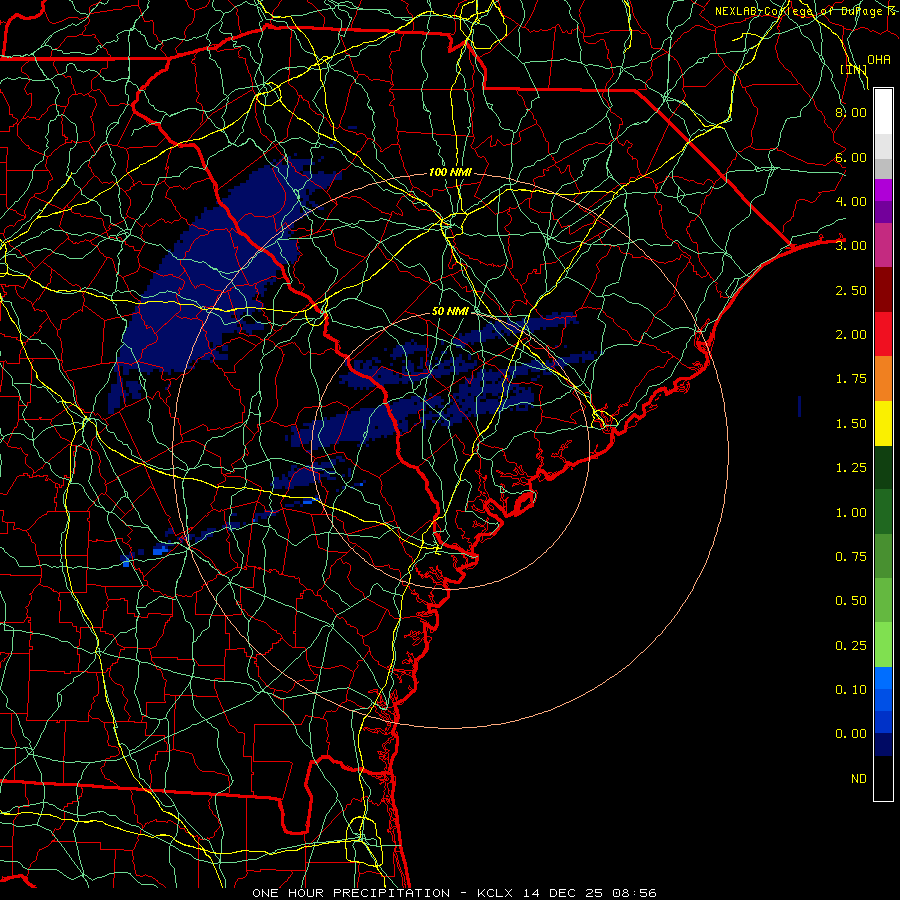Click the '6.00' legend value
The width and height of the screenshot is (900, 900).
pyautogui.click(x=851, y=157)
